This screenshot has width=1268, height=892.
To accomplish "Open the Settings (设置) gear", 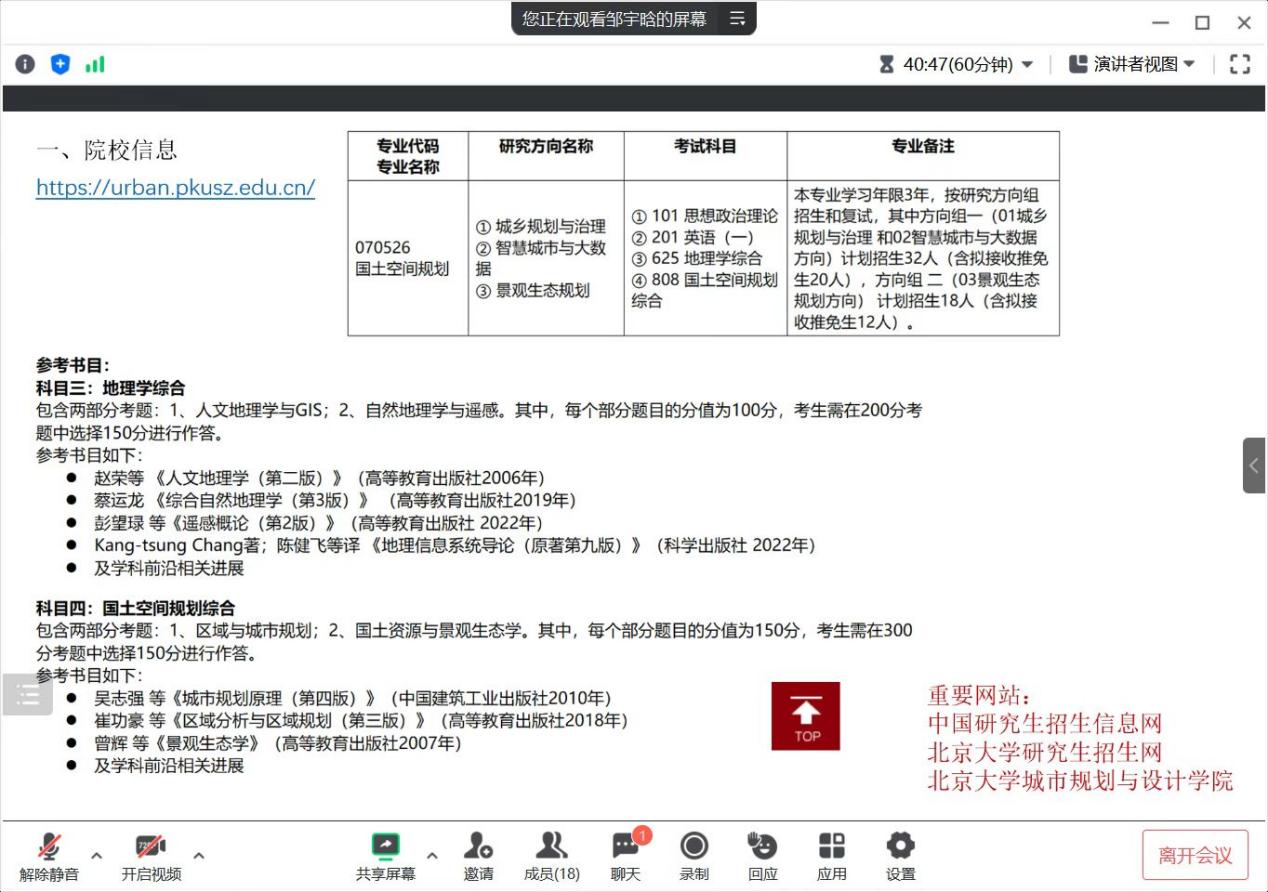I will click(900, 856).
